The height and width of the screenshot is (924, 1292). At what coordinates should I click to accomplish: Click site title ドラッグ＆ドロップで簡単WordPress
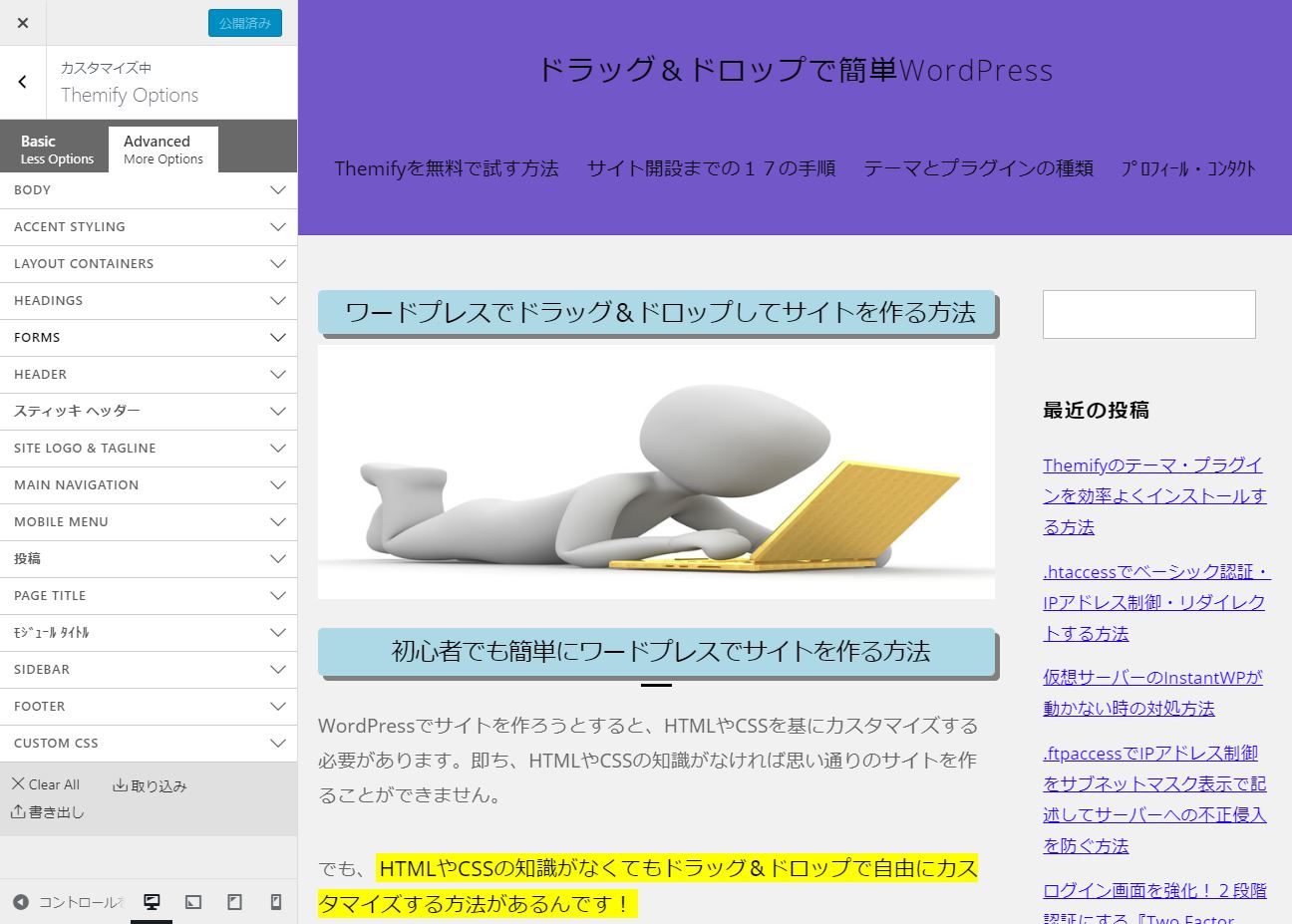(795, 70)
